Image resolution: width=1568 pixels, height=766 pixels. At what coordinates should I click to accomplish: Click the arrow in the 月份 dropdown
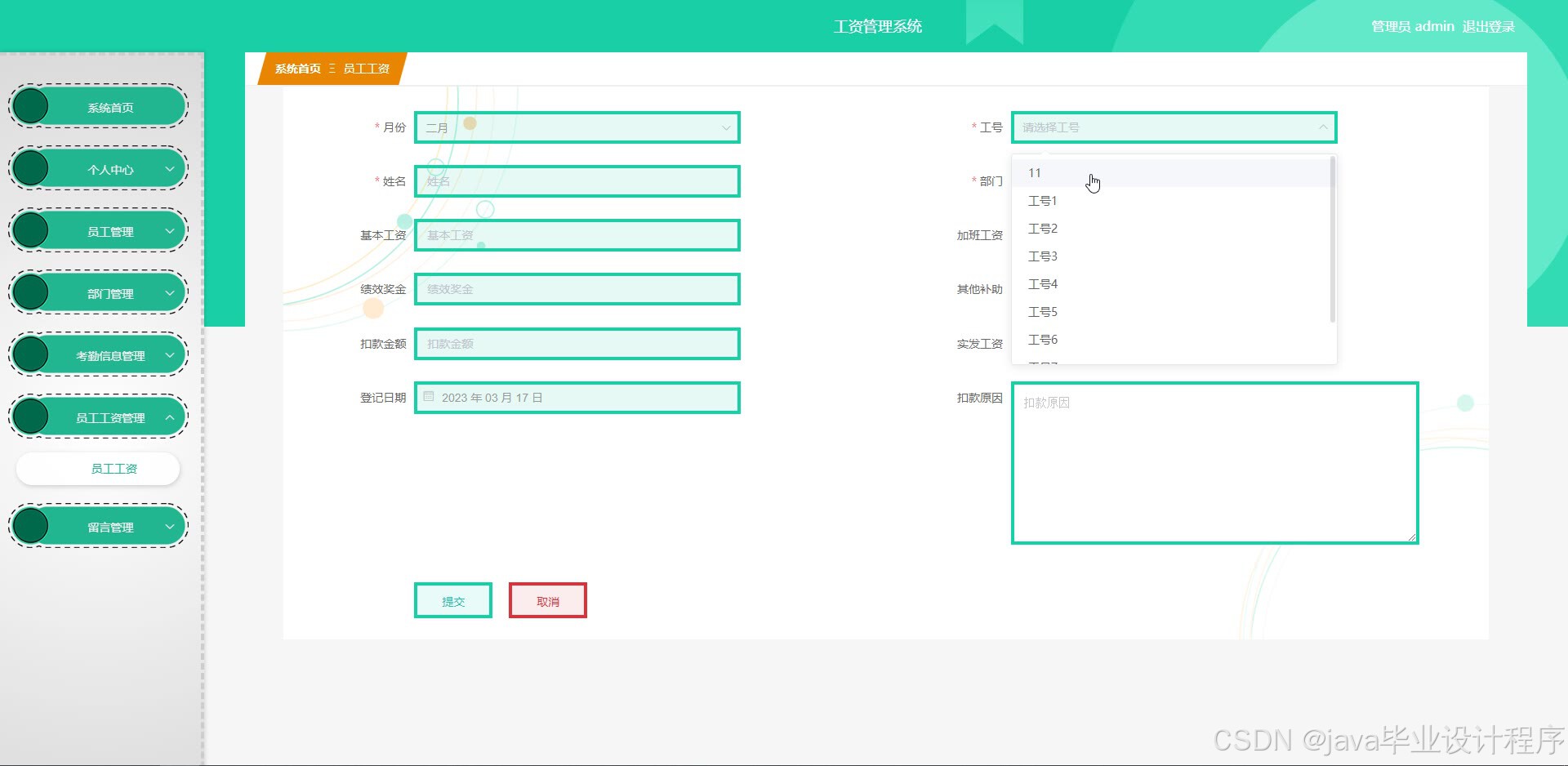(x=726, y=127)
